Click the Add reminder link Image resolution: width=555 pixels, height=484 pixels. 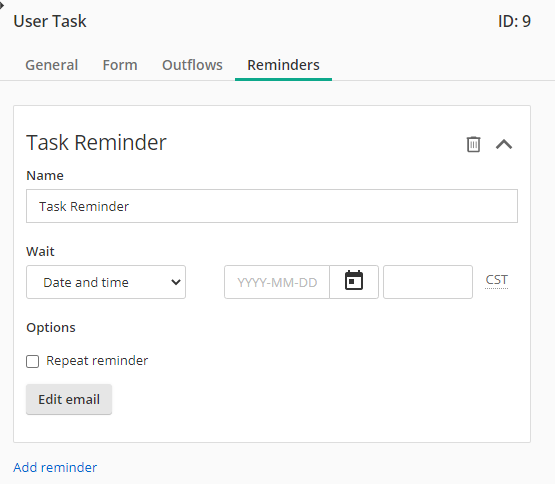(55, 467)
